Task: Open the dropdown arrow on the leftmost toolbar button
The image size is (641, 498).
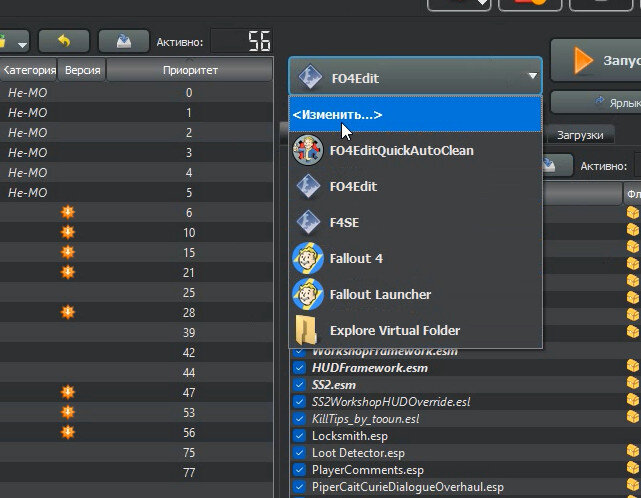Action: 22,44
